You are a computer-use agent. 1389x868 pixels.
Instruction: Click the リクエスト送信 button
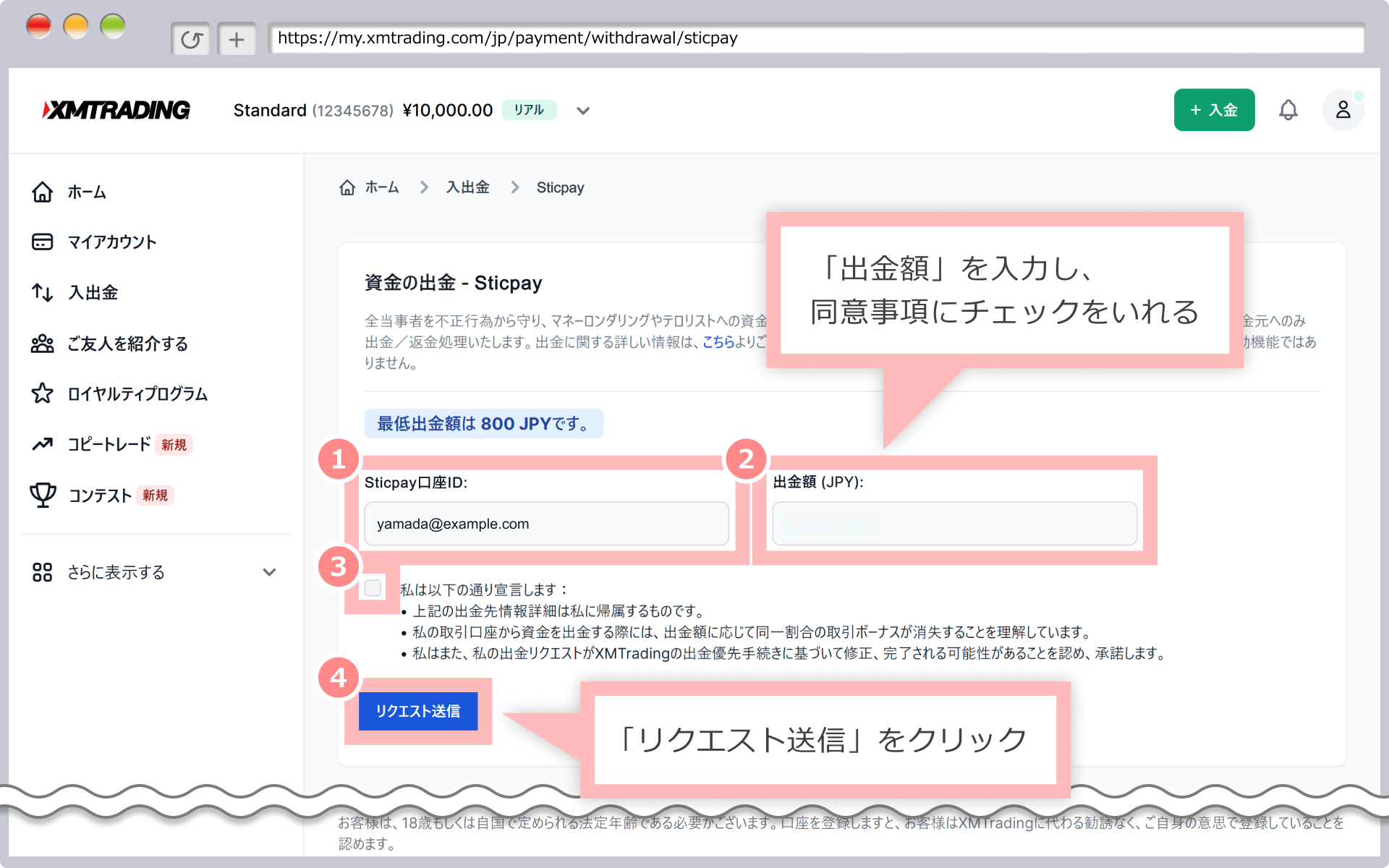[x=417, y=711]
